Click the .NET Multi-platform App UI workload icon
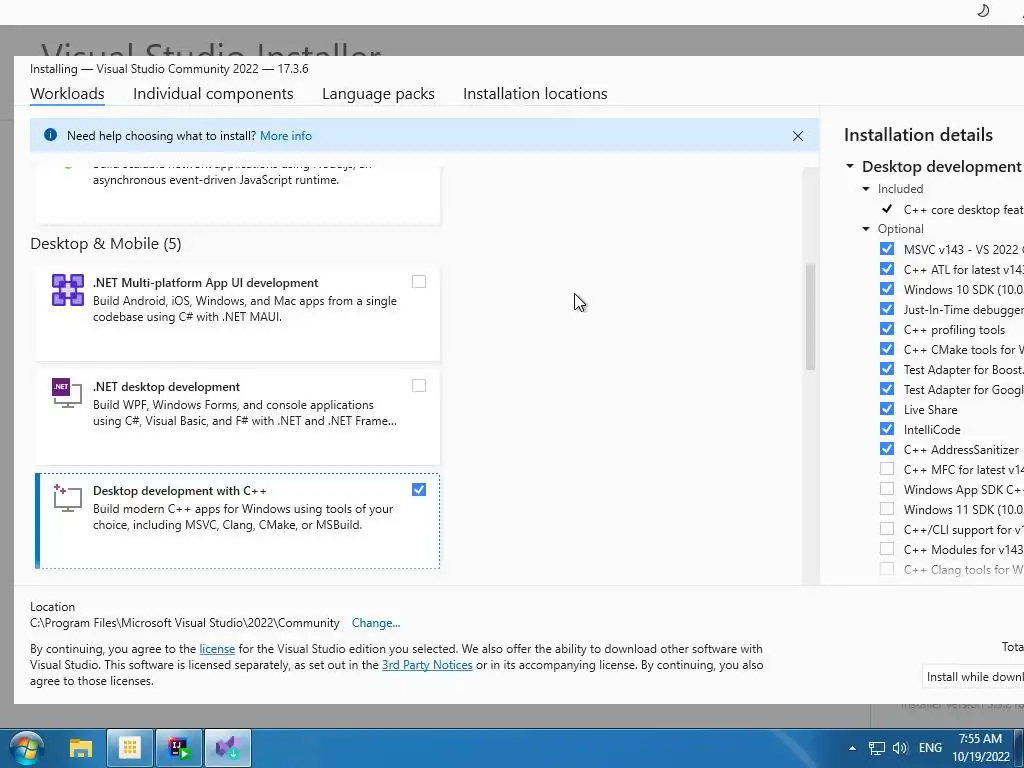Image resolution: width=1024 pixels, height=768 pixels. point(68,290)
